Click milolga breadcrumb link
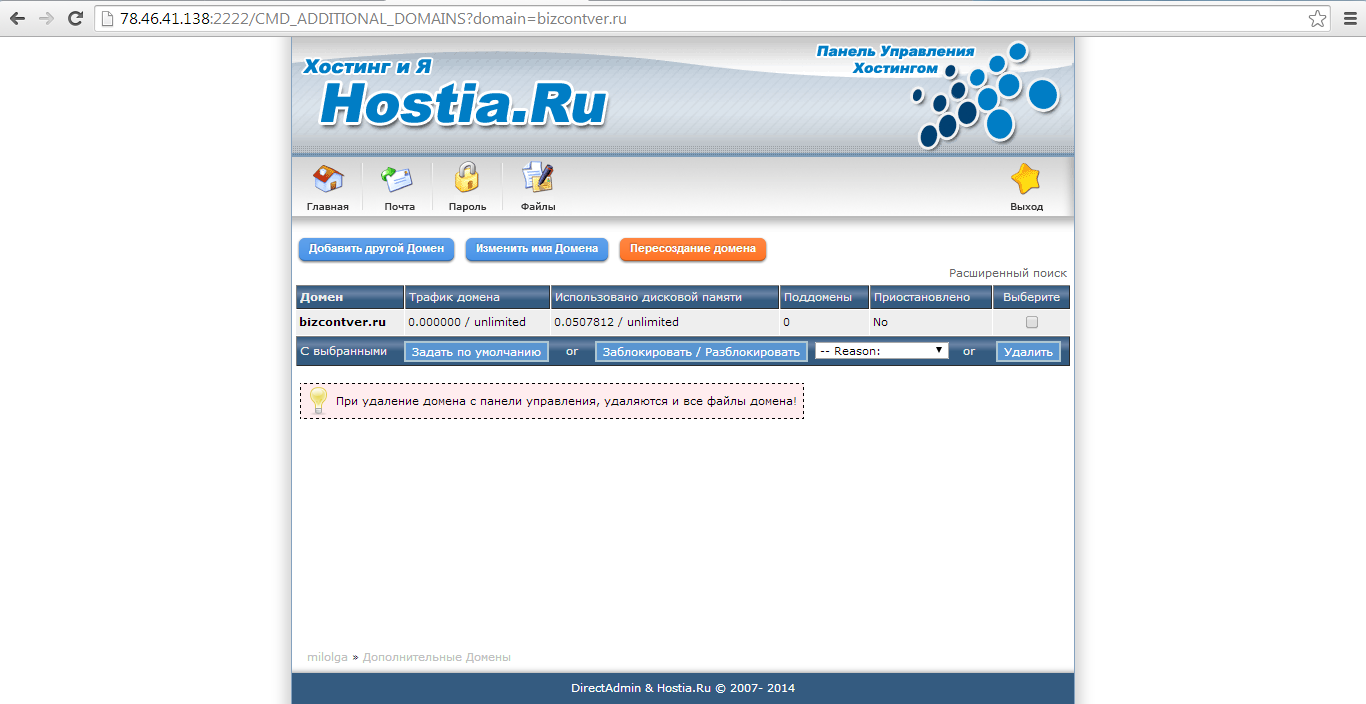Image resolution: width=1366 pixels, height=704 pixels. click(327, 657)
